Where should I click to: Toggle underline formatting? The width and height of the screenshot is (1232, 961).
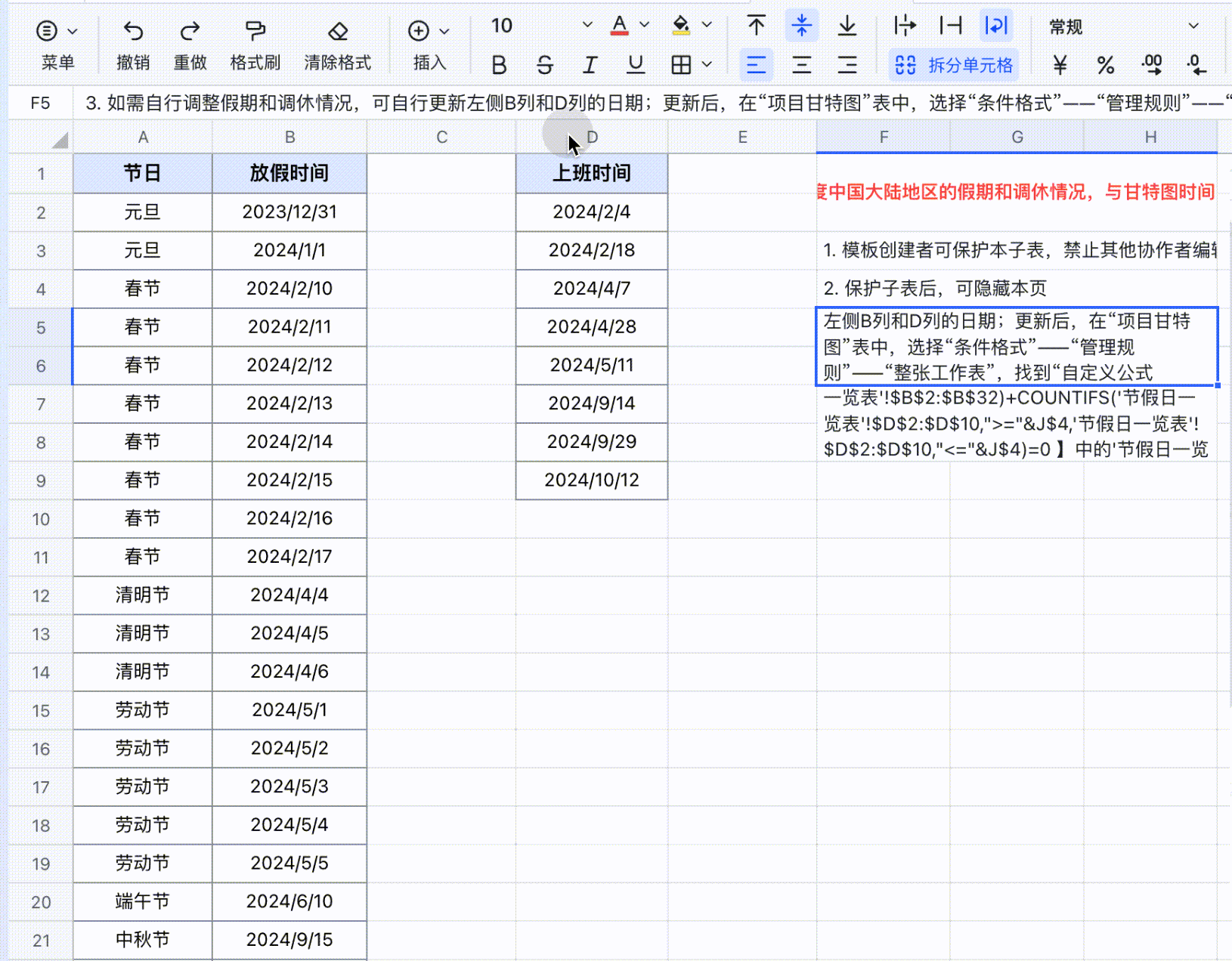(636, 65)
